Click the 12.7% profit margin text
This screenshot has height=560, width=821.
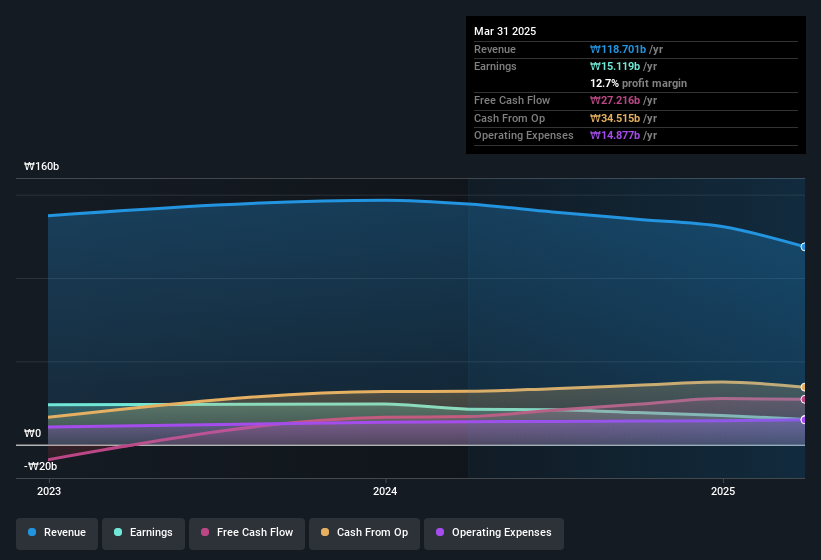point(638,83)
